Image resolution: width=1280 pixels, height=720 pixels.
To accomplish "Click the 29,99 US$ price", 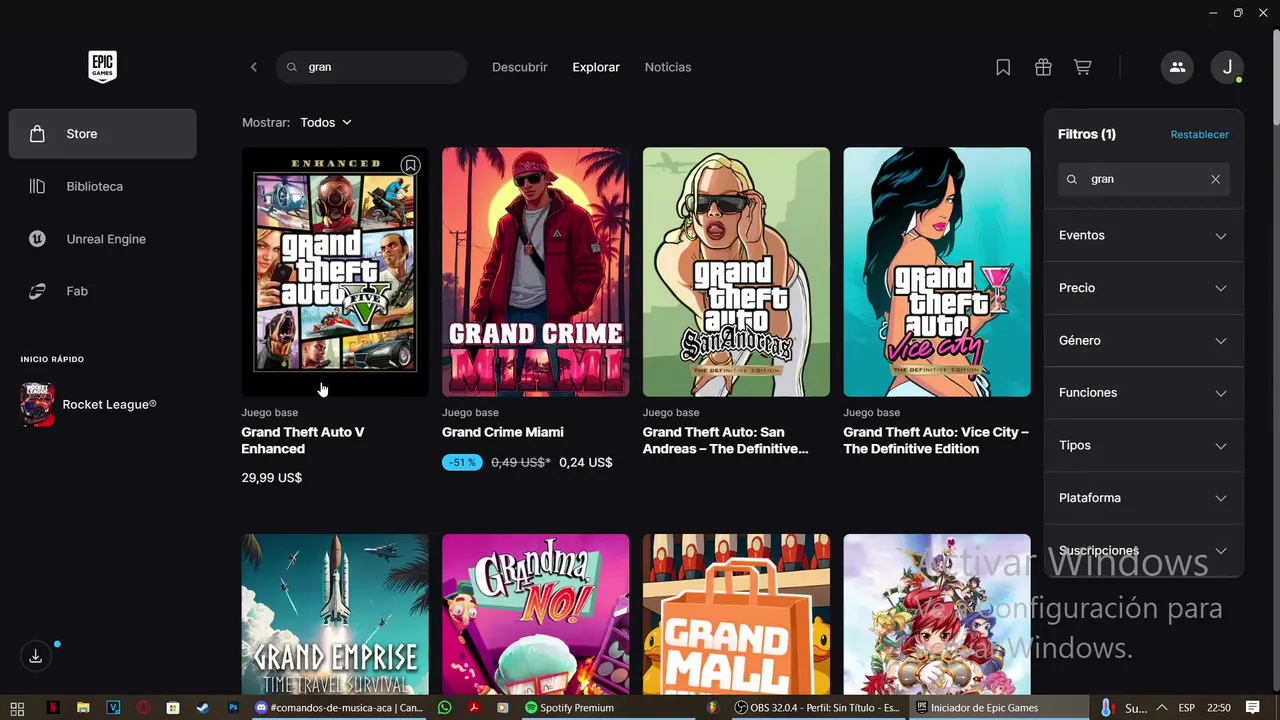I will [x=271, y=478].
